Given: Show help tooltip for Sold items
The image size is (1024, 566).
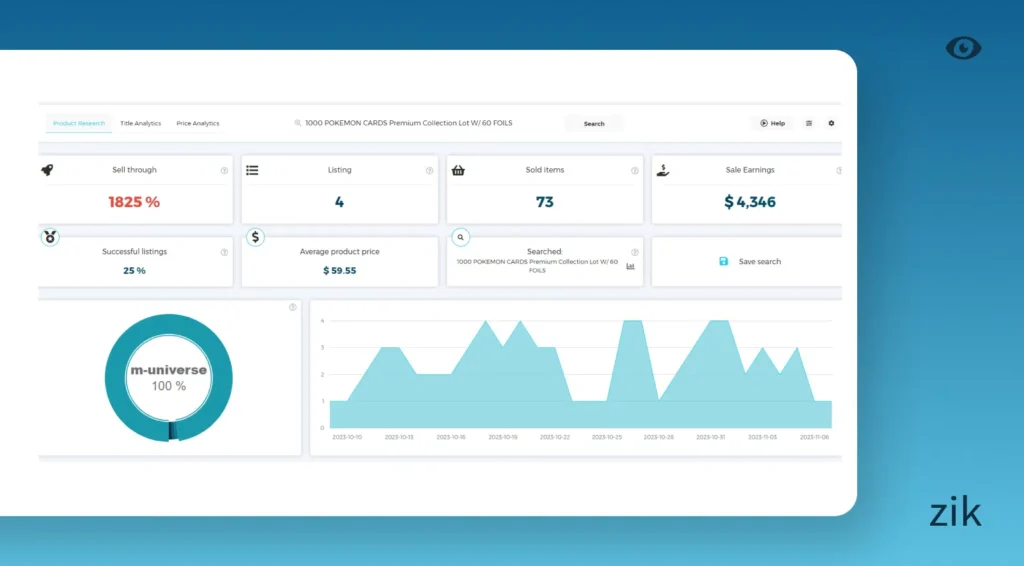Looking at the screenshot, I should point(634,171).
